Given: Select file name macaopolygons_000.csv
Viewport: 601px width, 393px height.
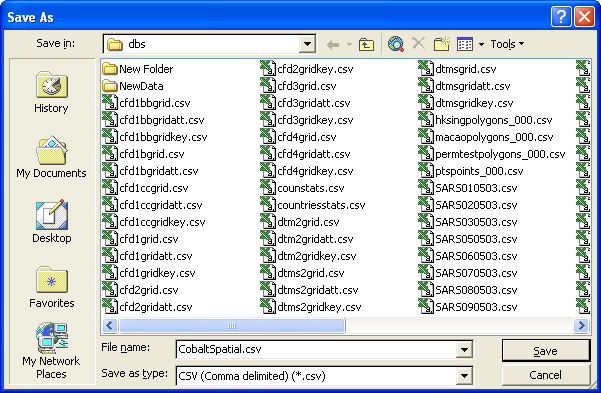Looking at the screenshot, I should (494, 137).
